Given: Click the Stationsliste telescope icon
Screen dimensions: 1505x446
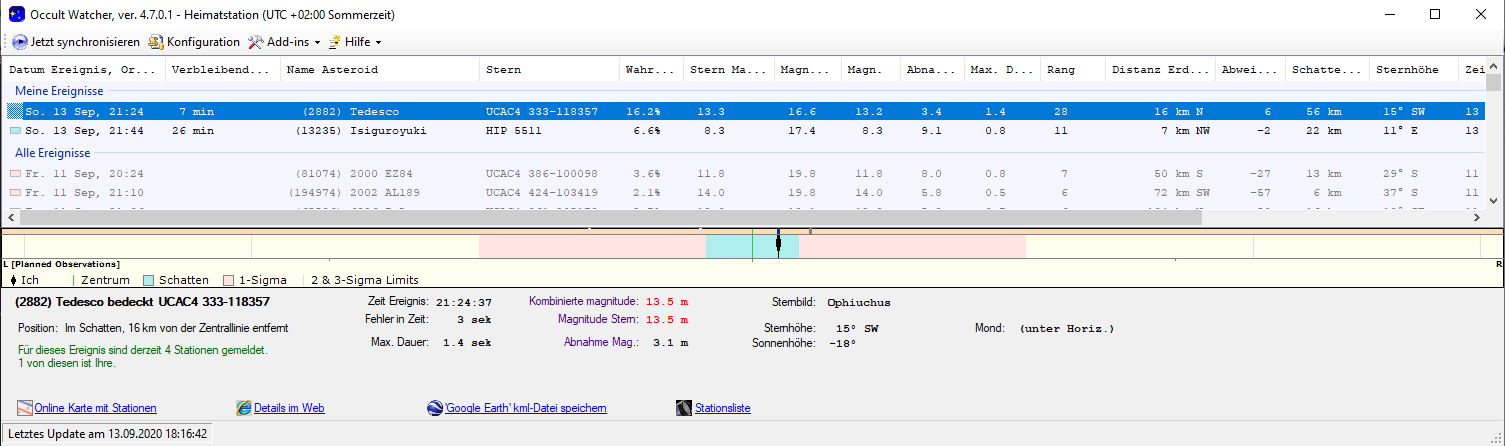Looking at the screenshot, I should pyautogui.click(x=684, y=408).
